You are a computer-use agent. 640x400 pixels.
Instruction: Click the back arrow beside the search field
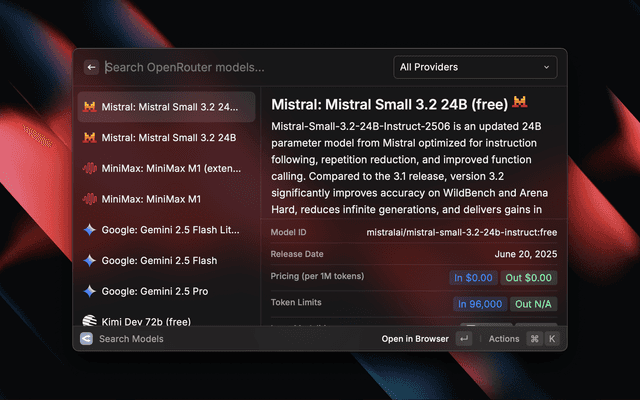pyautogui.click(x=91, y=67)
